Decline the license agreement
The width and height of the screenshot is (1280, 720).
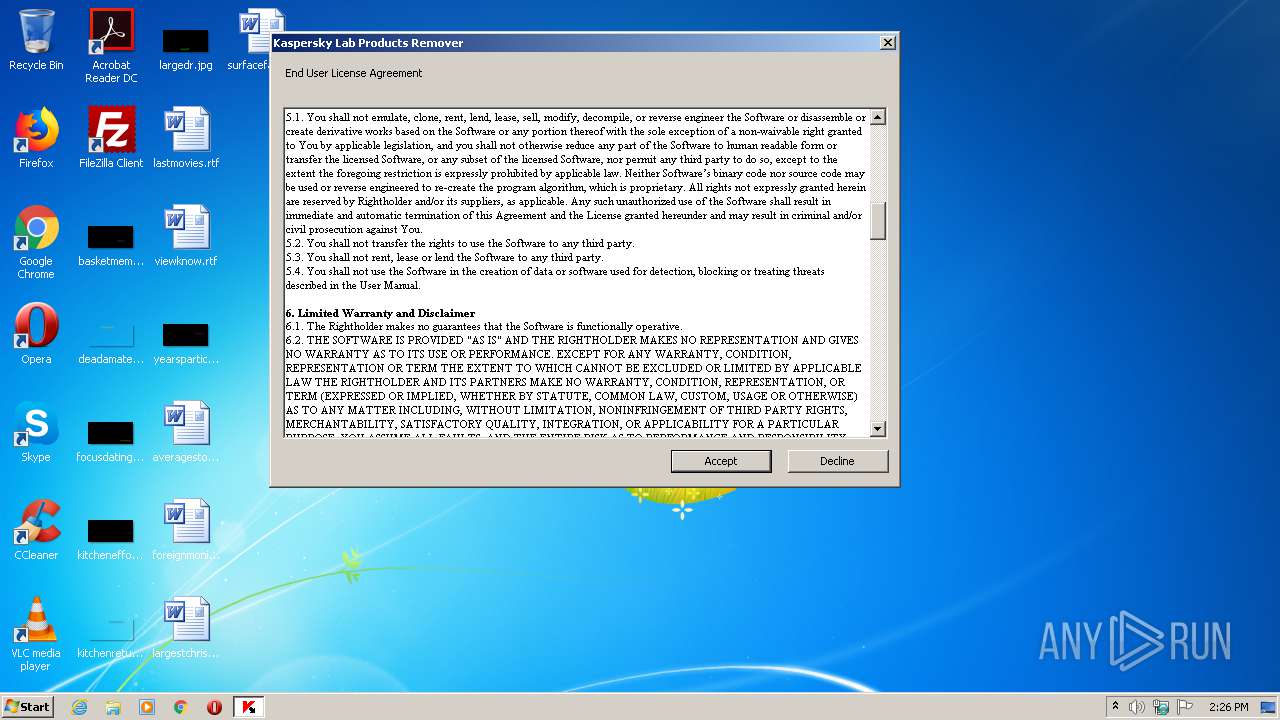coord(837,461)
